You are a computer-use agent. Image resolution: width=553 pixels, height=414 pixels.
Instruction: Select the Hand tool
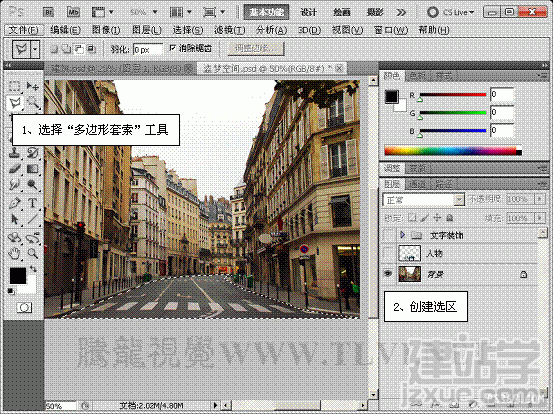coord(14,253)
